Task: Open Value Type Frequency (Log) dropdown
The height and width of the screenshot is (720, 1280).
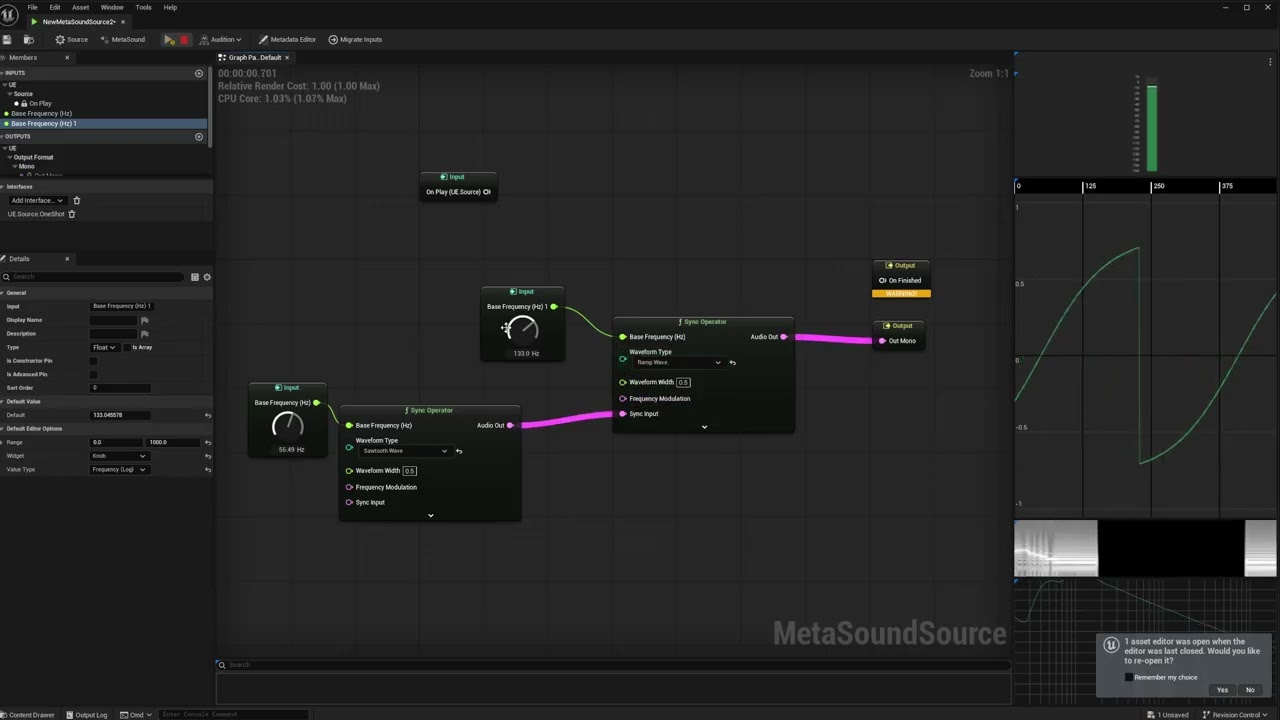Action: [119, 469]
